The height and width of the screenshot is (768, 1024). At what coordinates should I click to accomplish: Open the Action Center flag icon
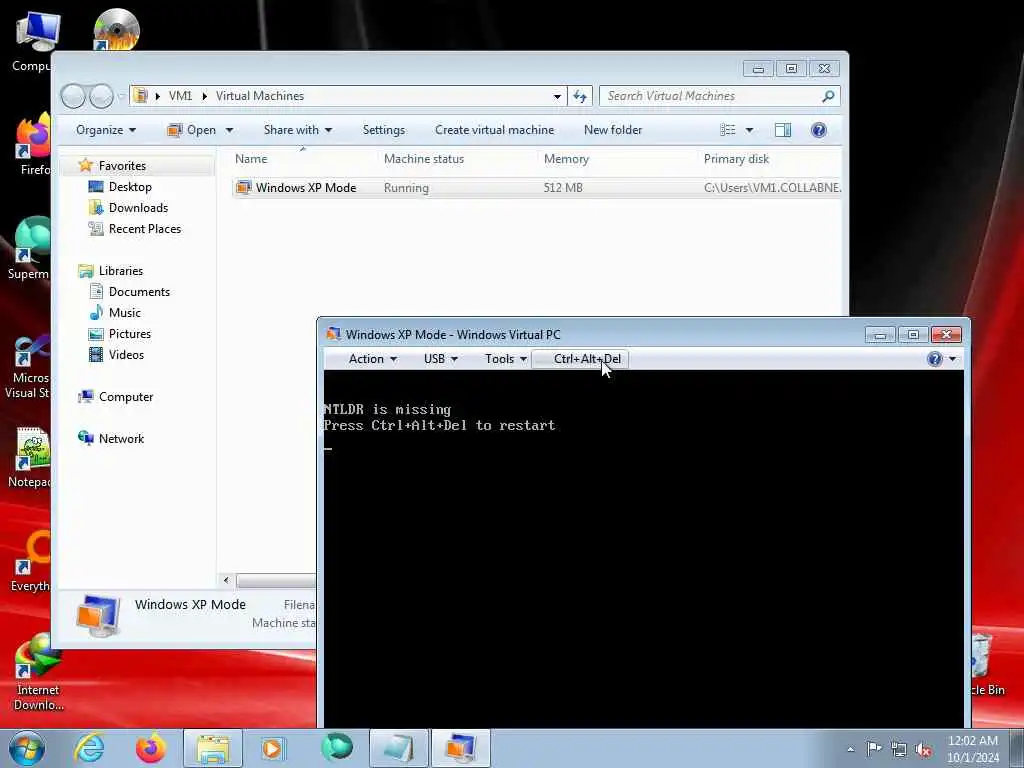click(874, 748)
